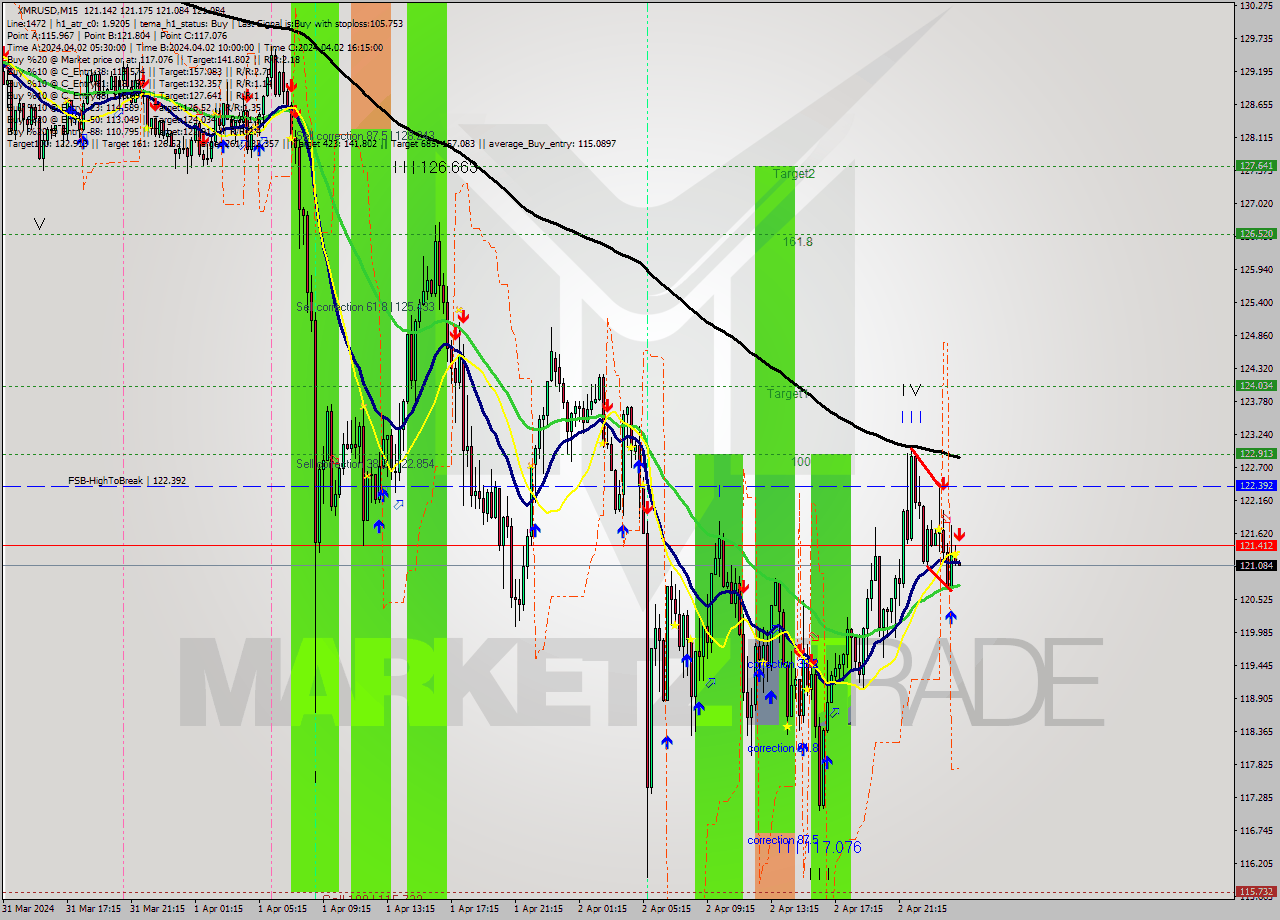Image resolution: width=1280 pixels, height=920 pixels.
Task: Click the 1 Apr 13:15 time label
Action: click(410, 909)
